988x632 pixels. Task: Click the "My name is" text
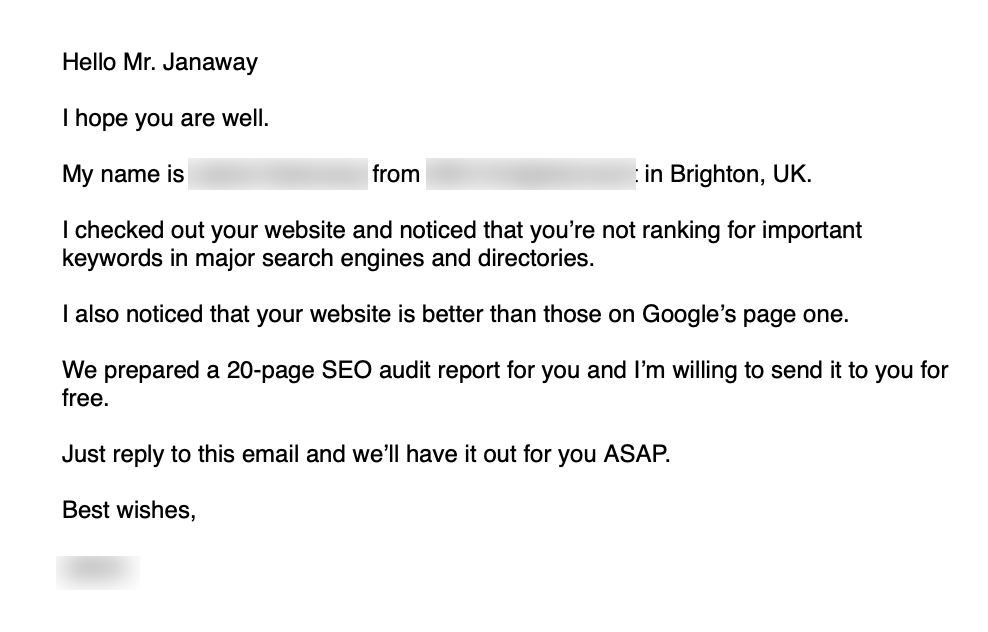[123, 175]
